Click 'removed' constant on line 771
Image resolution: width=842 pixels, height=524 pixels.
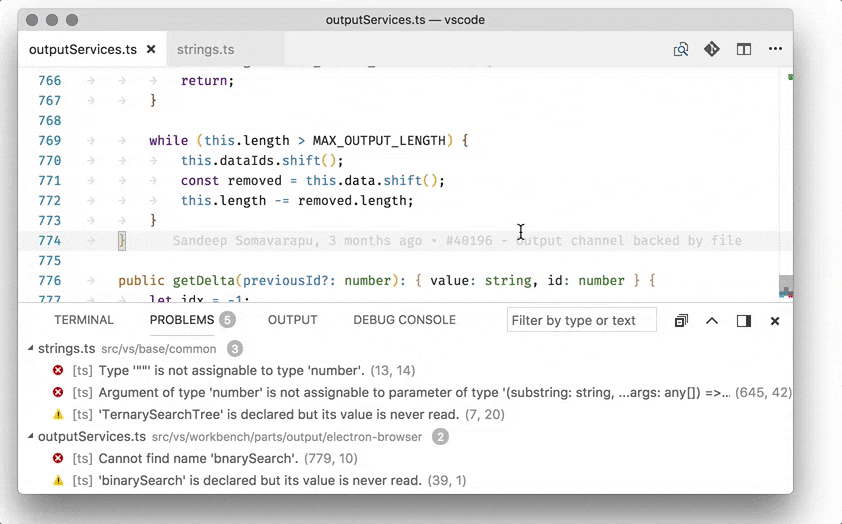255,180
